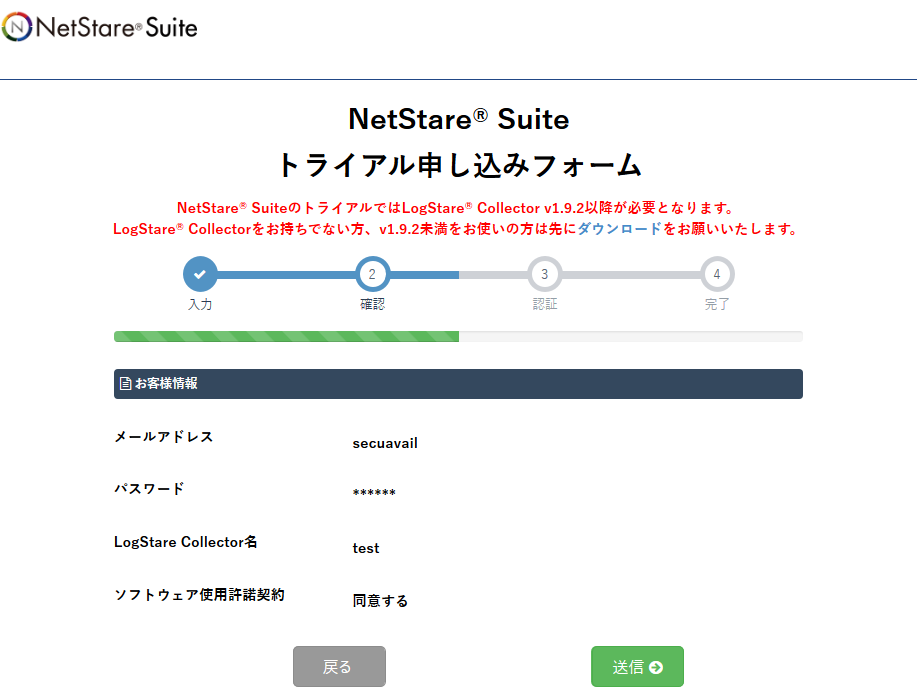Click the 完了 step label

click(717, 304)
